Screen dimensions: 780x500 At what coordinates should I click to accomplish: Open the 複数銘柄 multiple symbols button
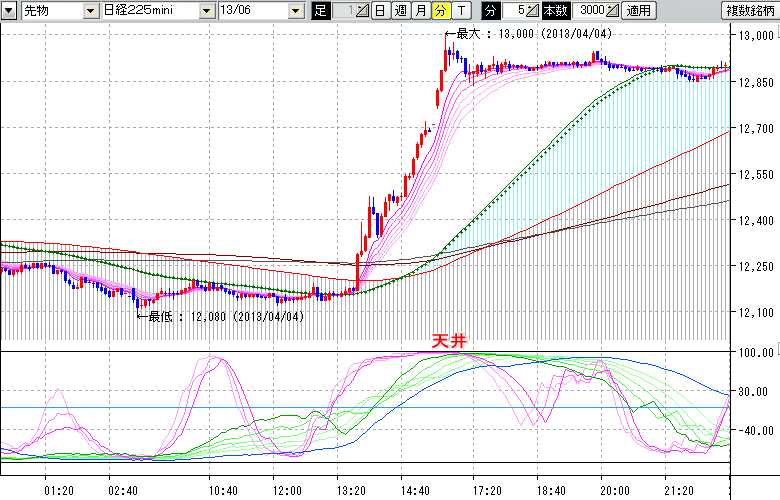pyautogui.click(x=750, y=11)
